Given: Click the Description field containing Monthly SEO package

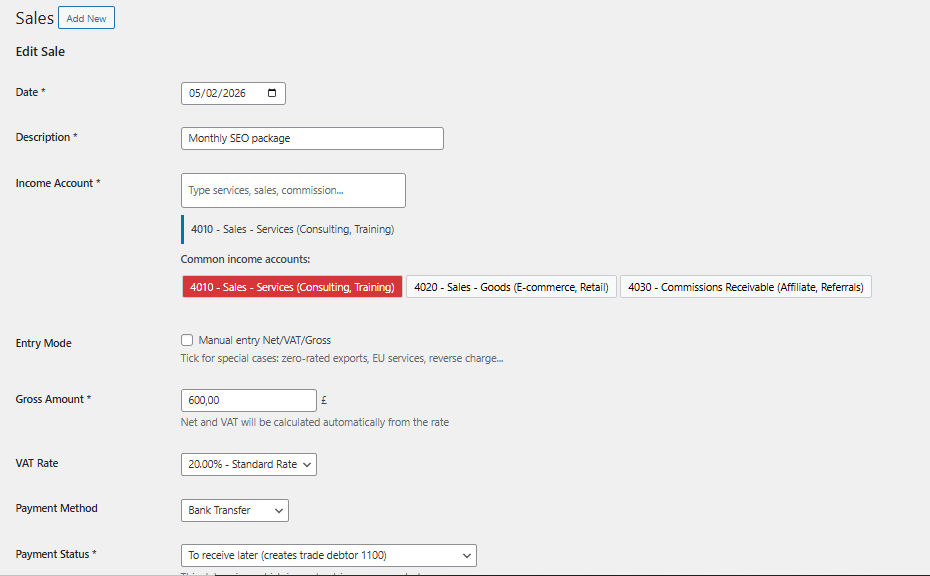Looking at the screenshot, I should coord(311,138).
